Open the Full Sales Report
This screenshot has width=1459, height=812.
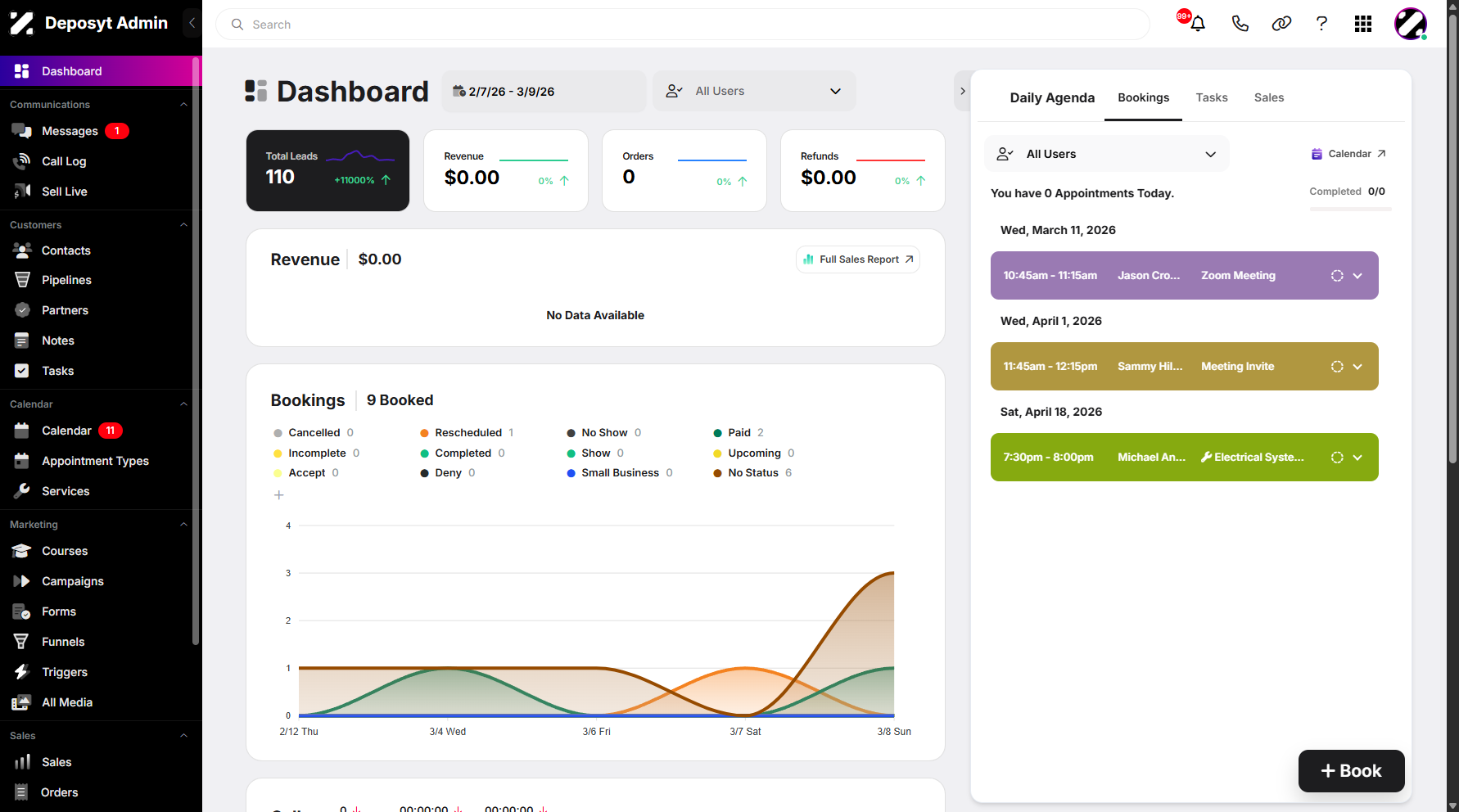click(858, 259)
